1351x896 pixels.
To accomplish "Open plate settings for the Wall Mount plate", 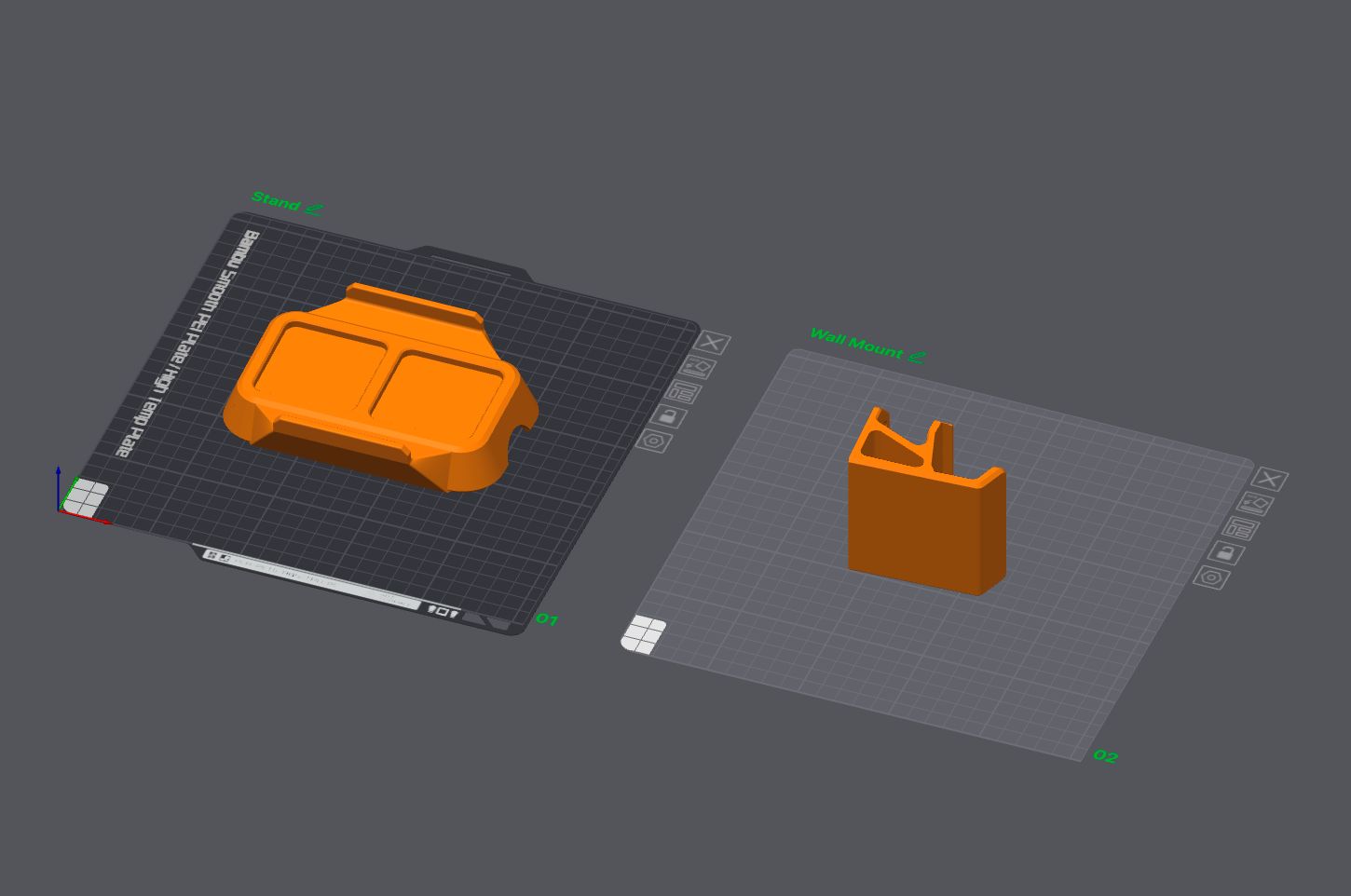I will coord(1211,577).
